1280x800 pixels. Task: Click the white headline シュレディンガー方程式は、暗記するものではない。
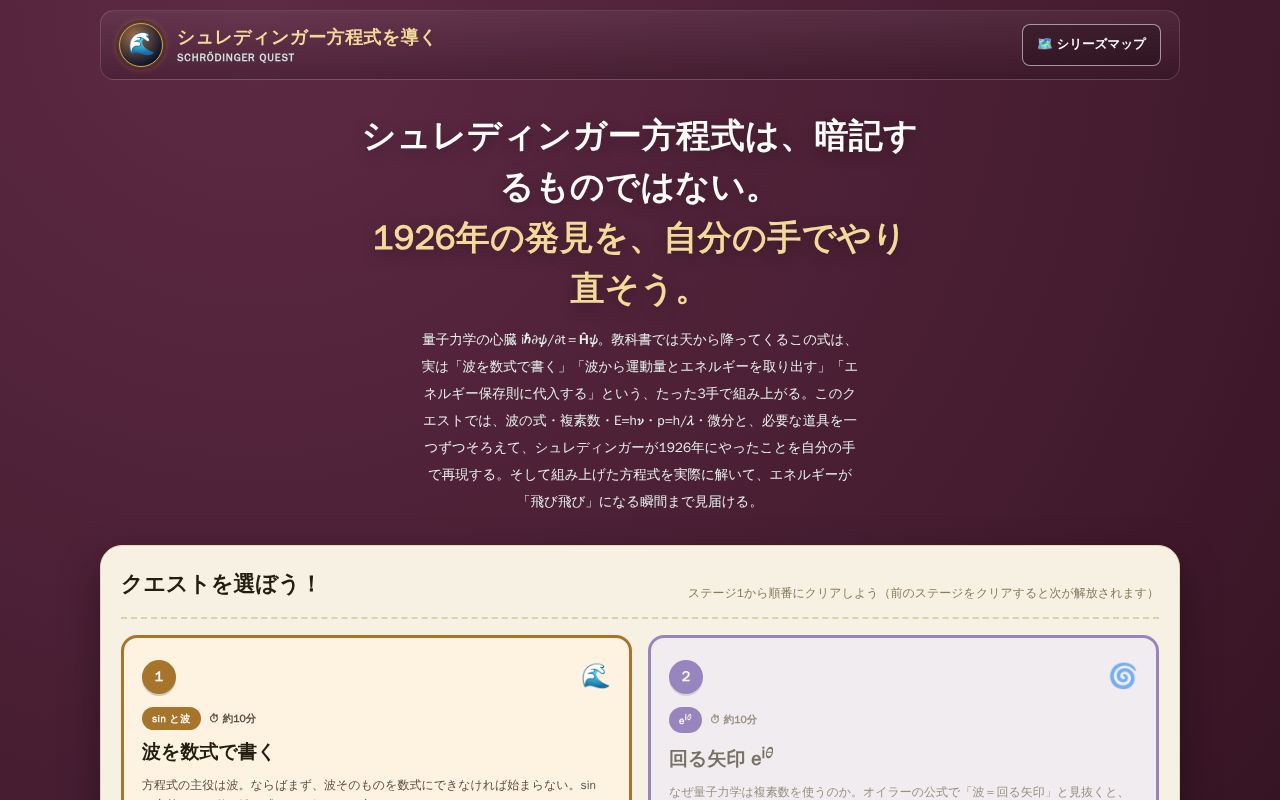tap(640, 161)
